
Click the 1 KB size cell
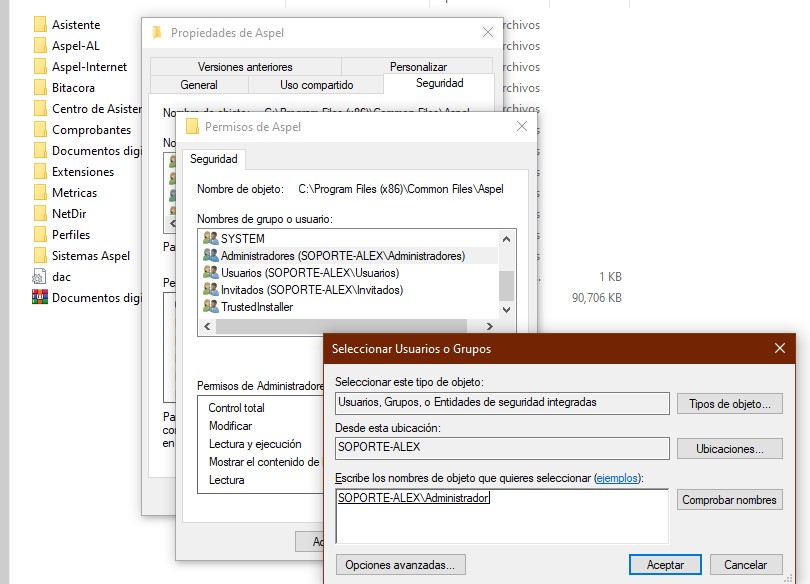click(610, 277)
